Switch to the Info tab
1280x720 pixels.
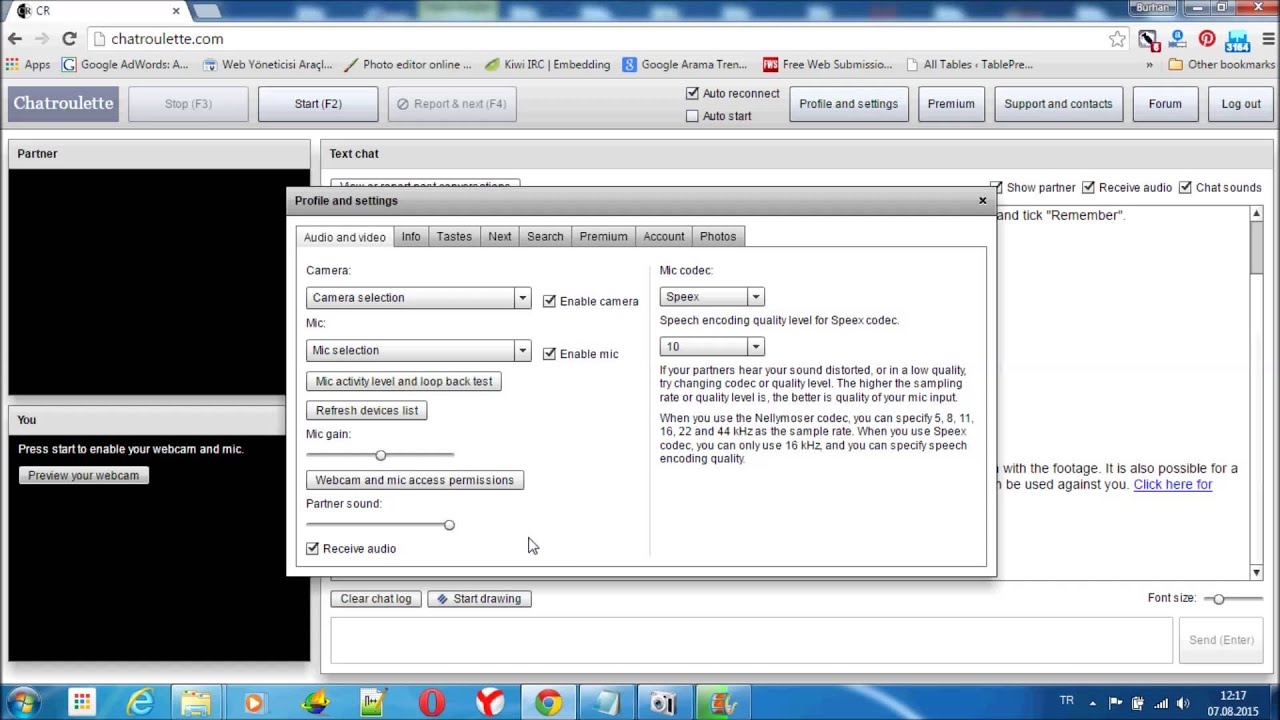click(411, 237)
